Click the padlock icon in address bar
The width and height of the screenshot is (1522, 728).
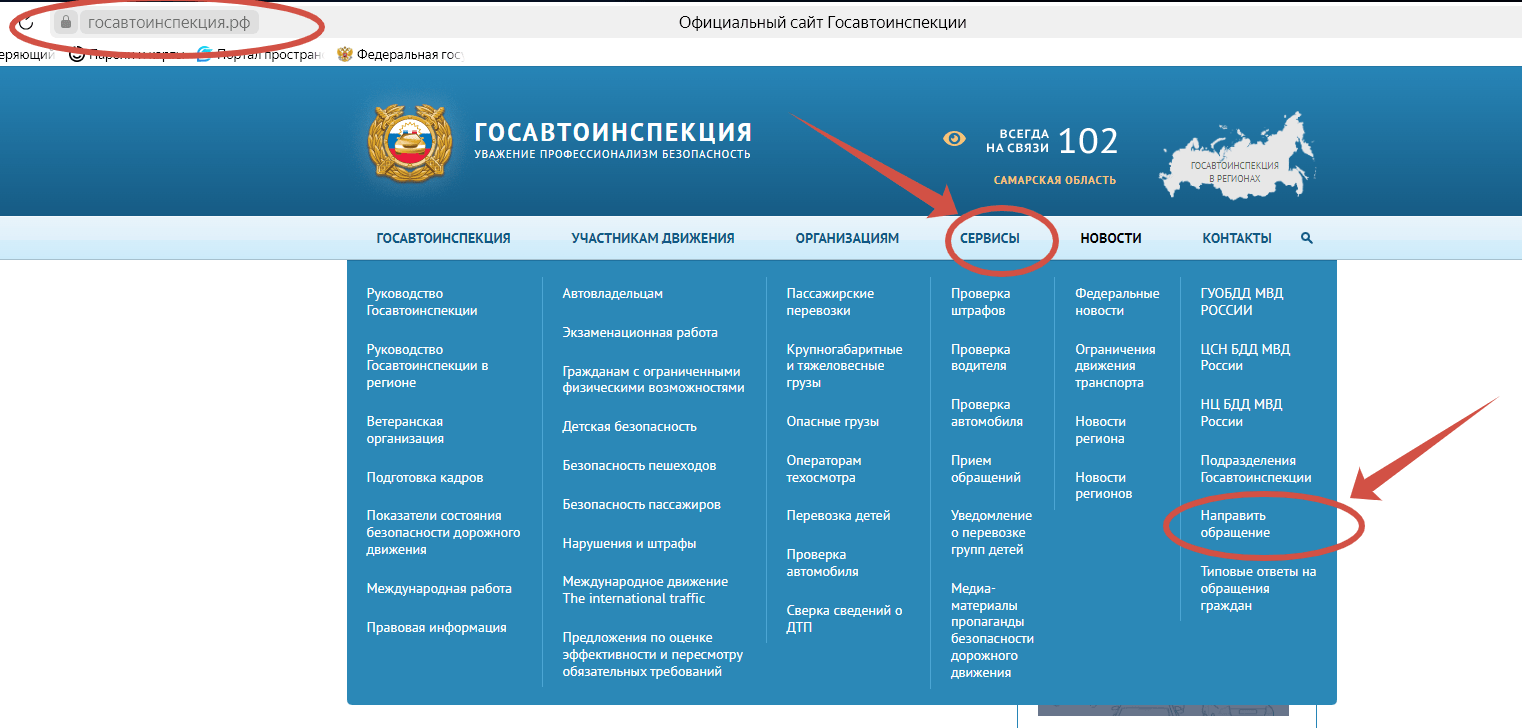[66, 22]
